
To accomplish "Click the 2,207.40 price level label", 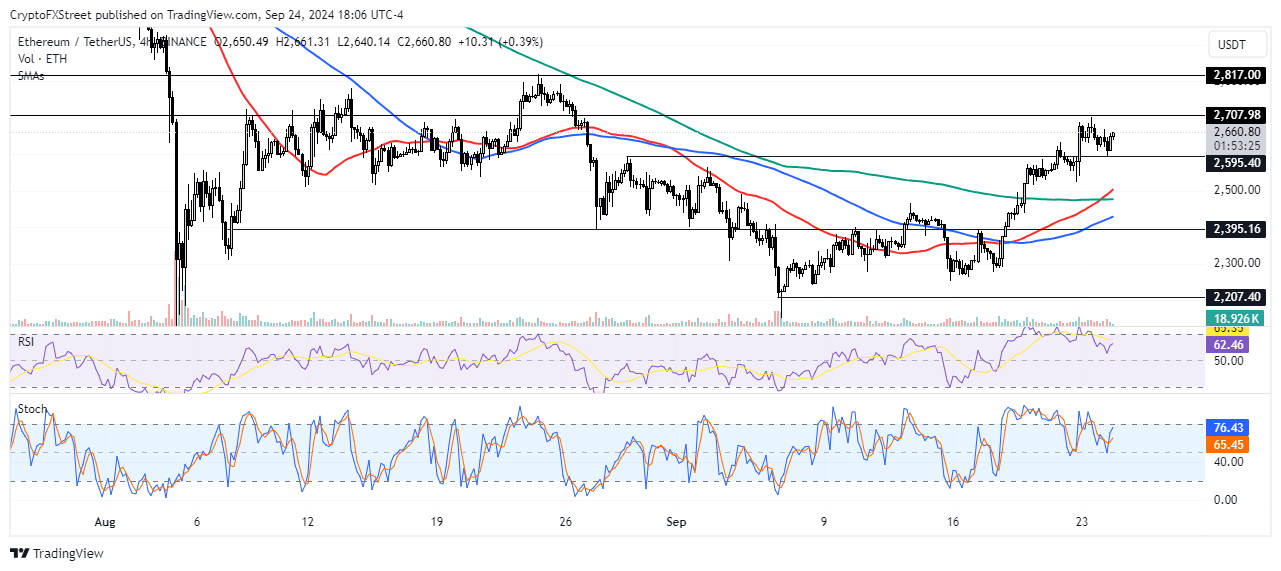I will [1236, 297].
